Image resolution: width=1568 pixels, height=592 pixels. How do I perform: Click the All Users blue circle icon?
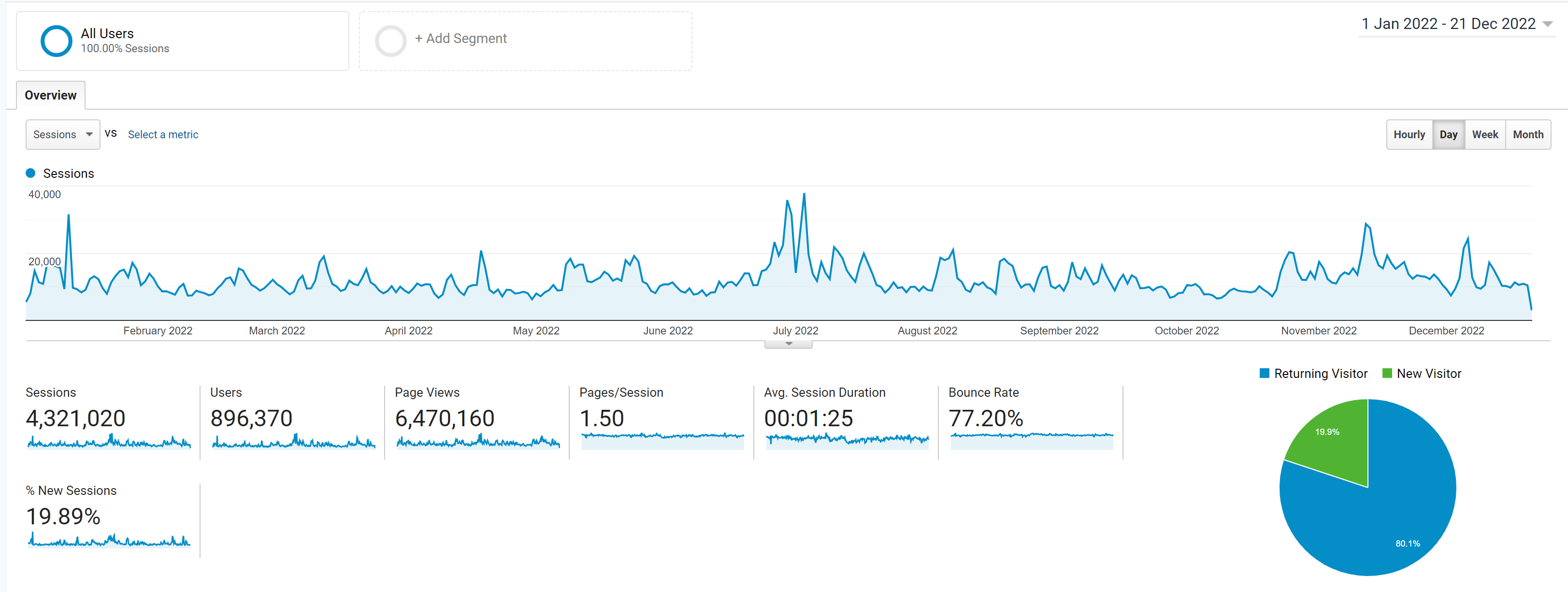pyautogui.click(x=56, y=41)
